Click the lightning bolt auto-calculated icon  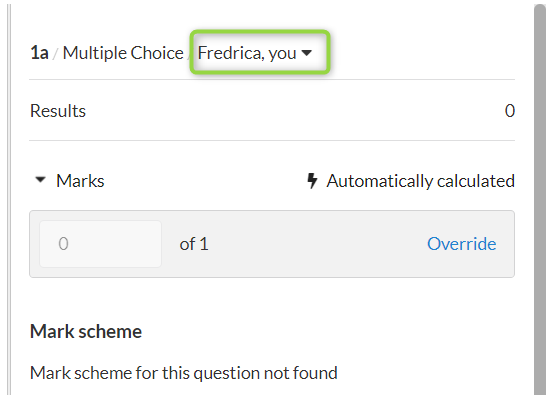click(x=312, y=181)
